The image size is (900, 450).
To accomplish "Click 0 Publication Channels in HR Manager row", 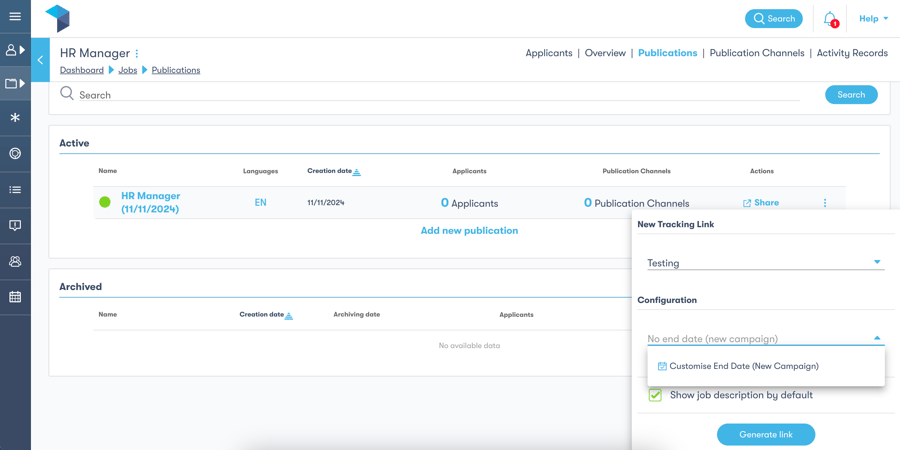I will (x=637, y=203).
